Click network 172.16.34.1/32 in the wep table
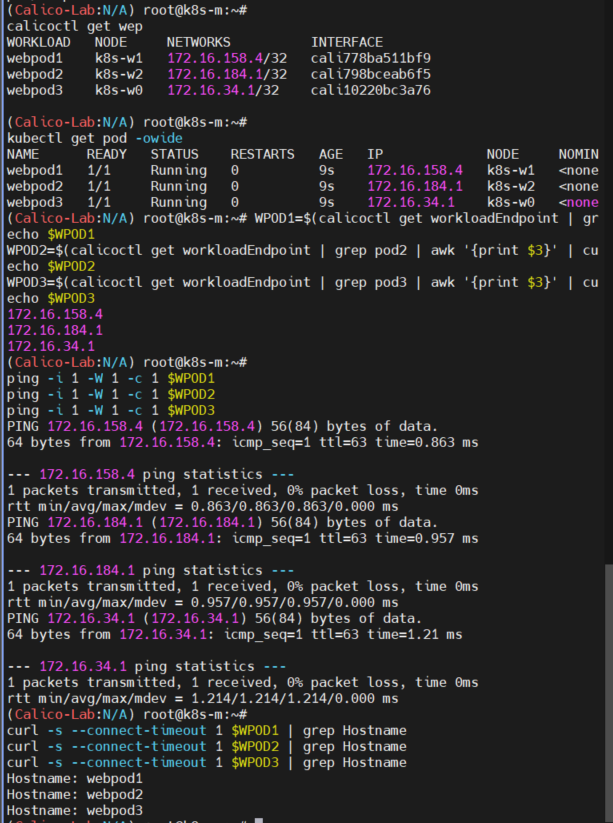The width and height of the screenshot is (613, 823). (223, 90)
